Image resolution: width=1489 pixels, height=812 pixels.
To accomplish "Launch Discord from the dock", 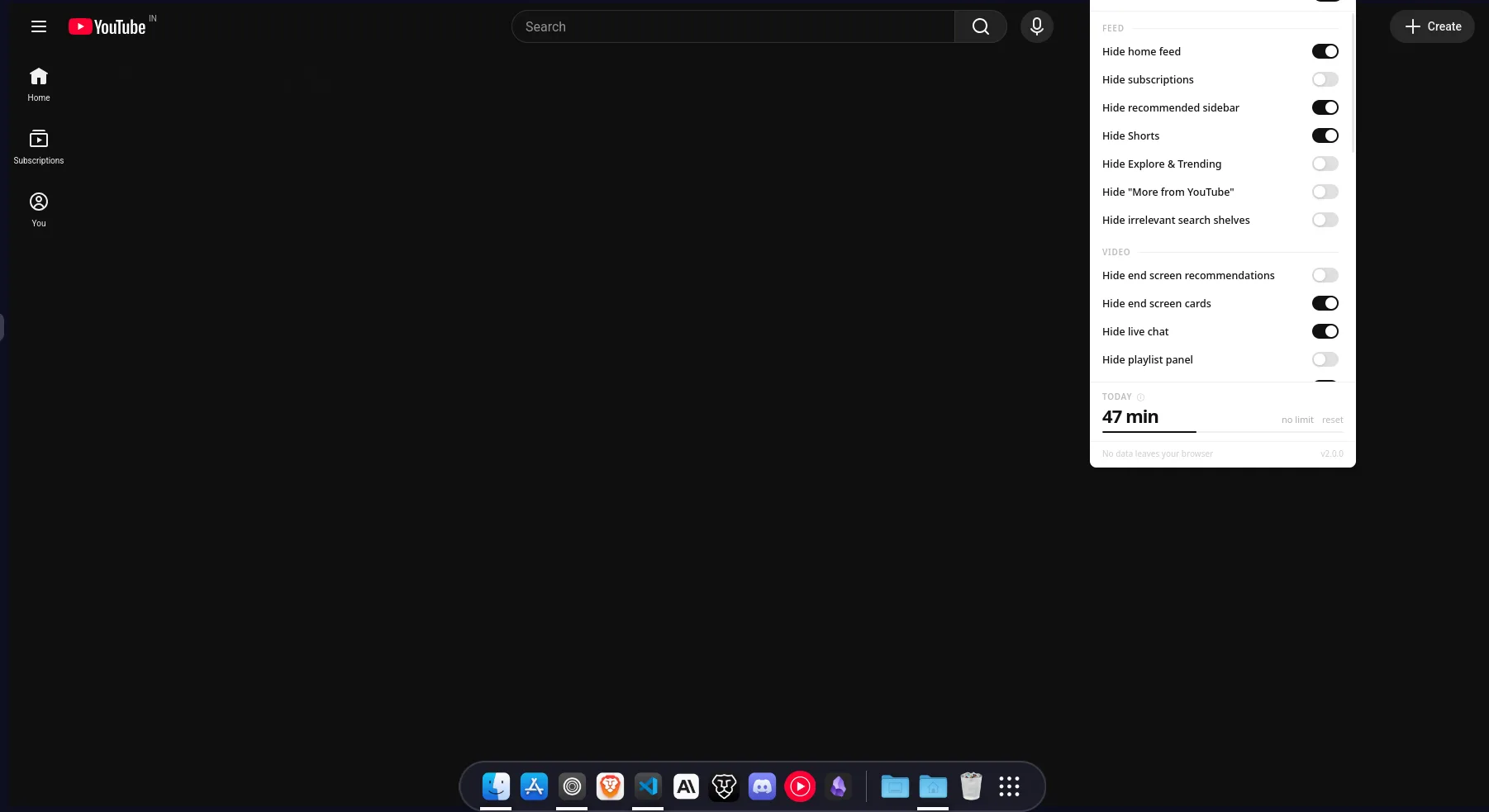I will (x=762, y=786).
